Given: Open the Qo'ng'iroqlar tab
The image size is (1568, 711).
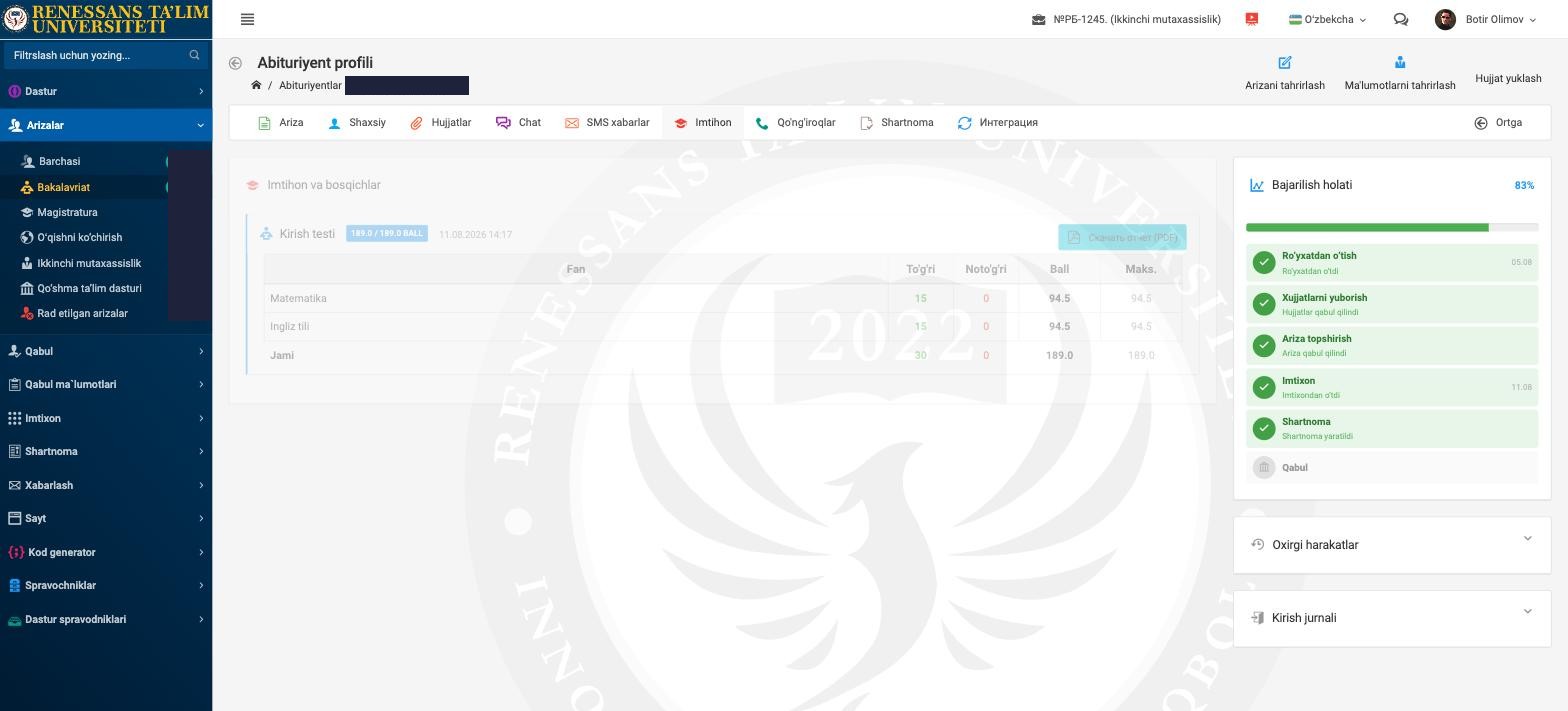Looking at the screenshot, I should [795, 123].
